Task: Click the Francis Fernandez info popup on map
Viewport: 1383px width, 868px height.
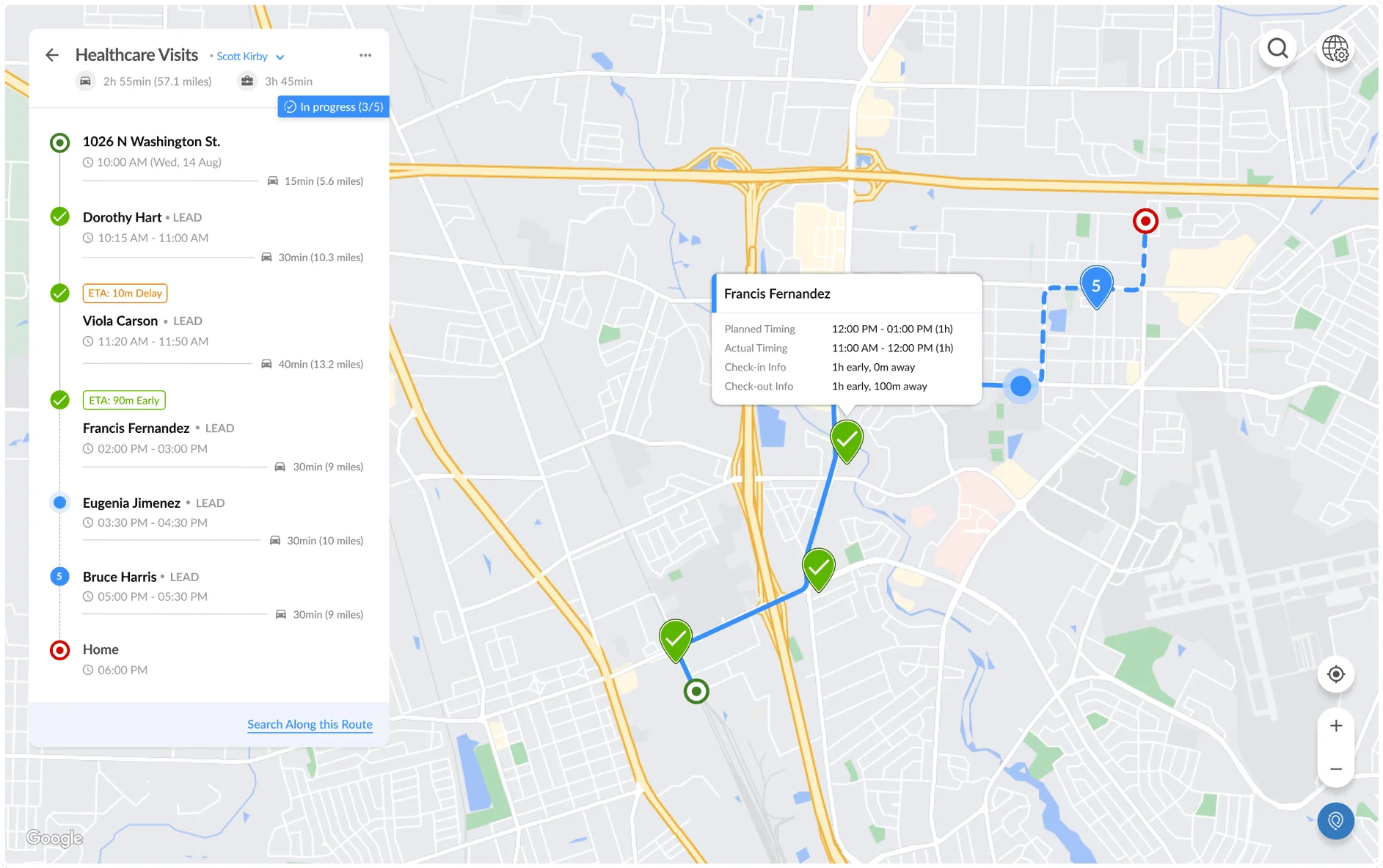Action: tap(846, 339)
